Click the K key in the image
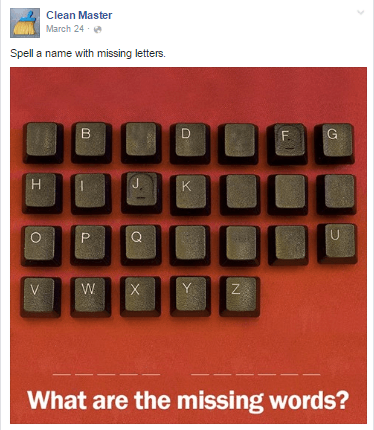The height and width of the screenshot is (430, 374). (x=190, y=195)
